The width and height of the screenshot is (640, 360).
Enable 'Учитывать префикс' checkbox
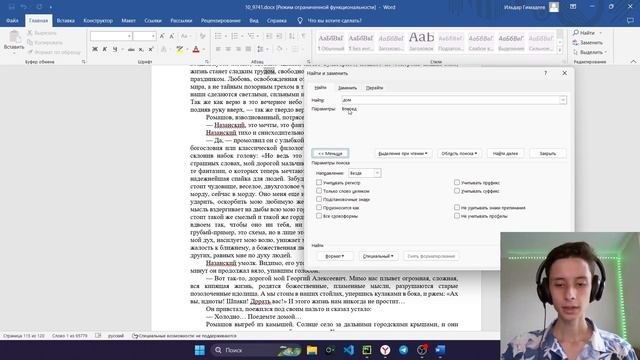(x=457, y=182)
